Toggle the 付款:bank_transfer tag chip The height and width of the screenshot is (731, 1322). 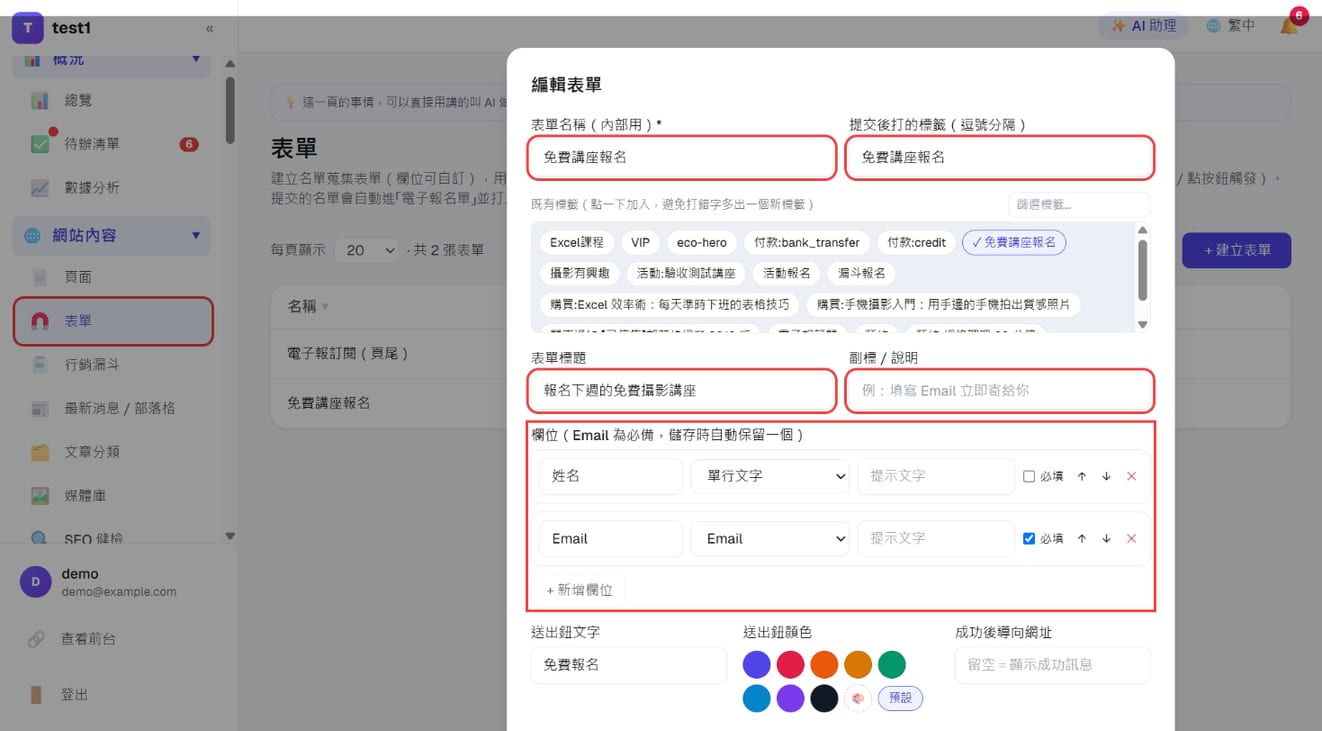[807, 243]
